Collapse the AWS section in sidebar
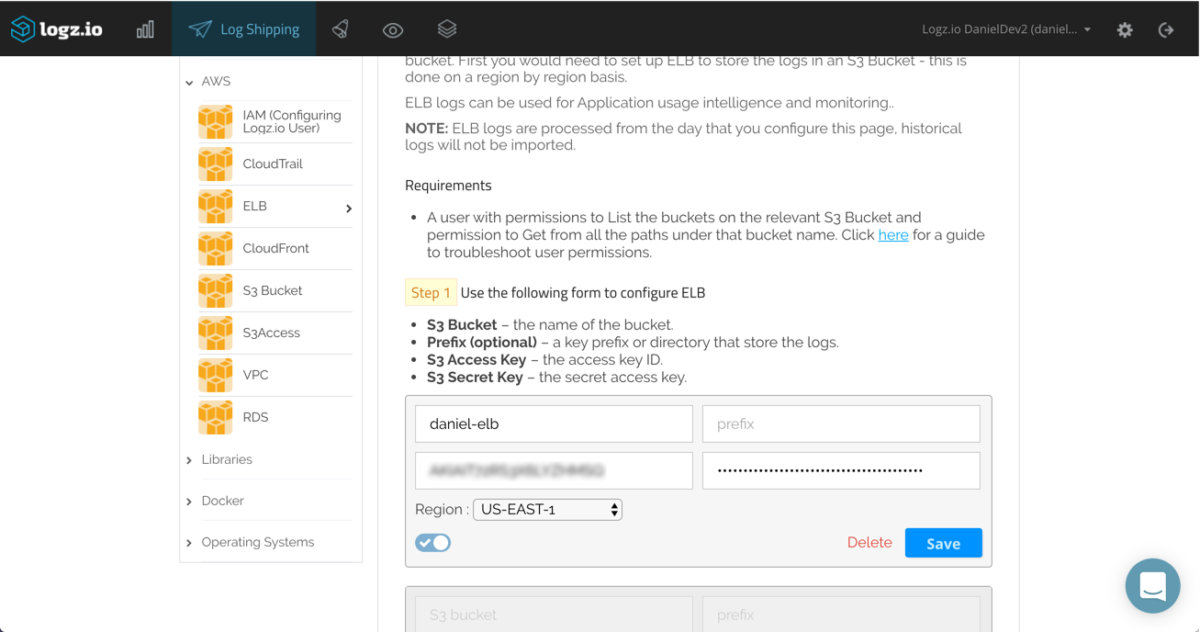1200x632 pixels. click(x=187, y=81)
